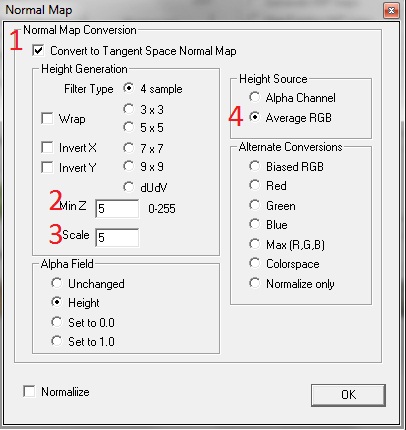Select Red alternate conversion

[x=254, y=185]
